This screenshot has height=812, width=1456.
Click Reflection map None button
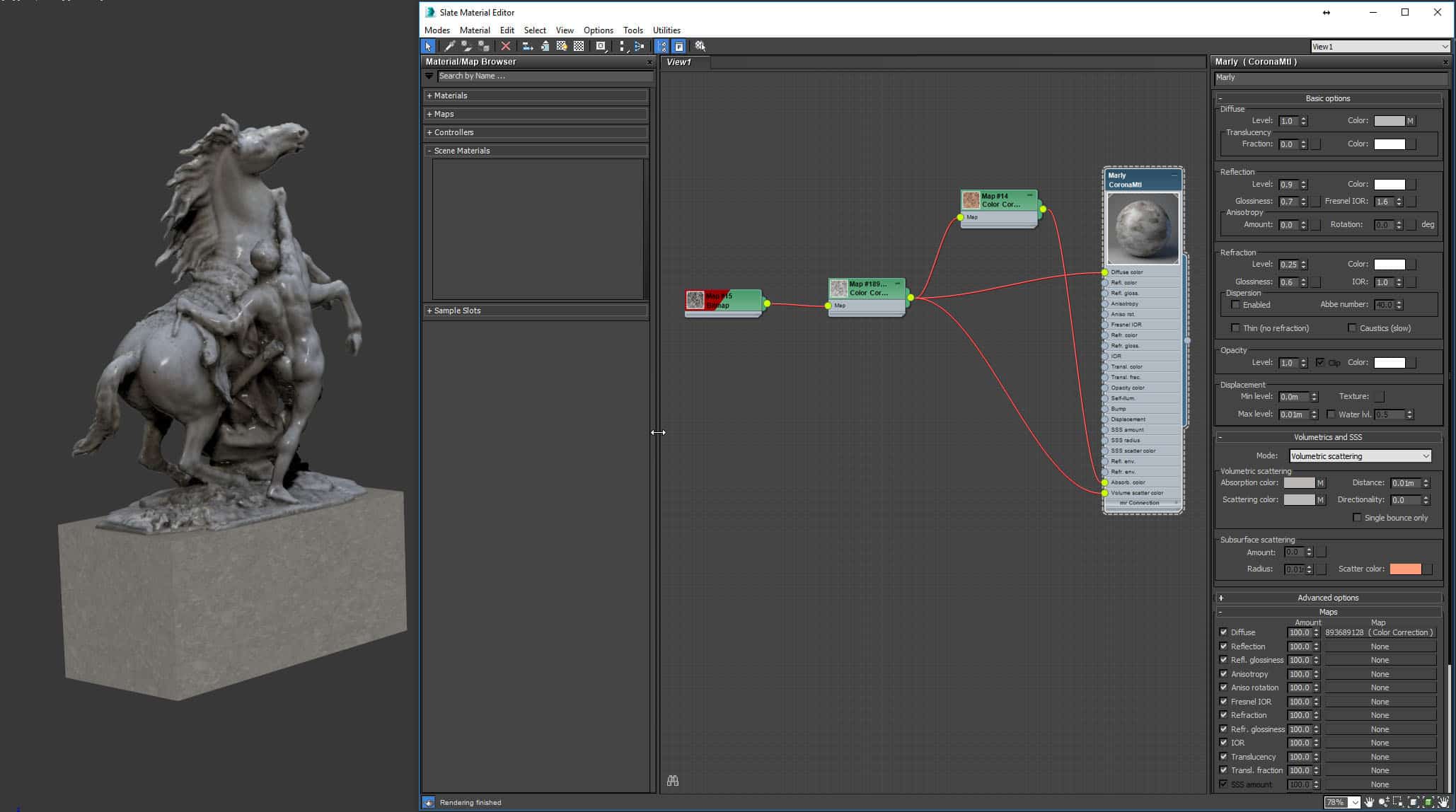1380,646
